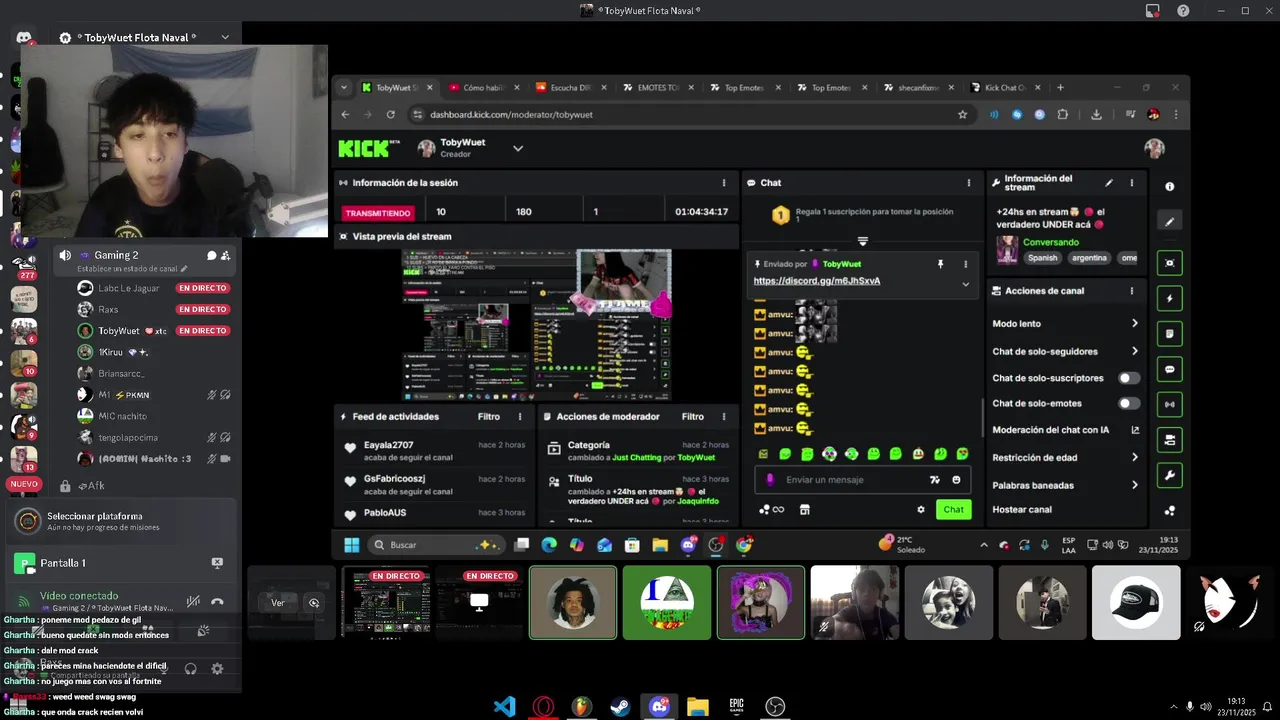Send message with the green Chat button
The image size is (1280, 720).
click(954, 509)
